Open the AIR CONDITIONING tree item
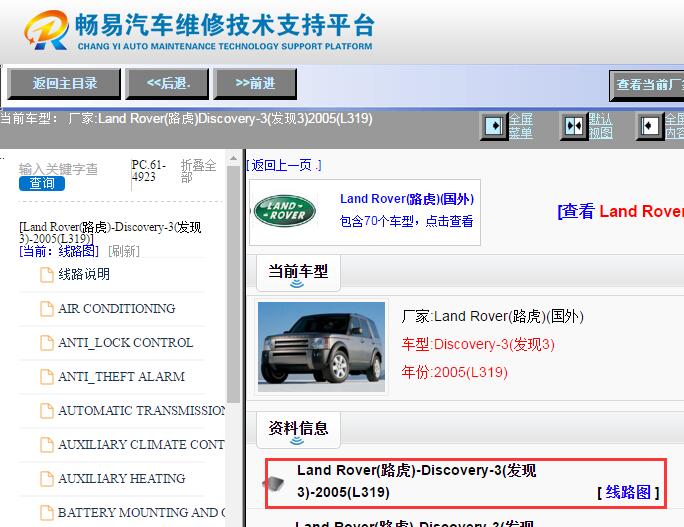Image resolution: width=684 pixels, height=527 pixels. (116, 308)
